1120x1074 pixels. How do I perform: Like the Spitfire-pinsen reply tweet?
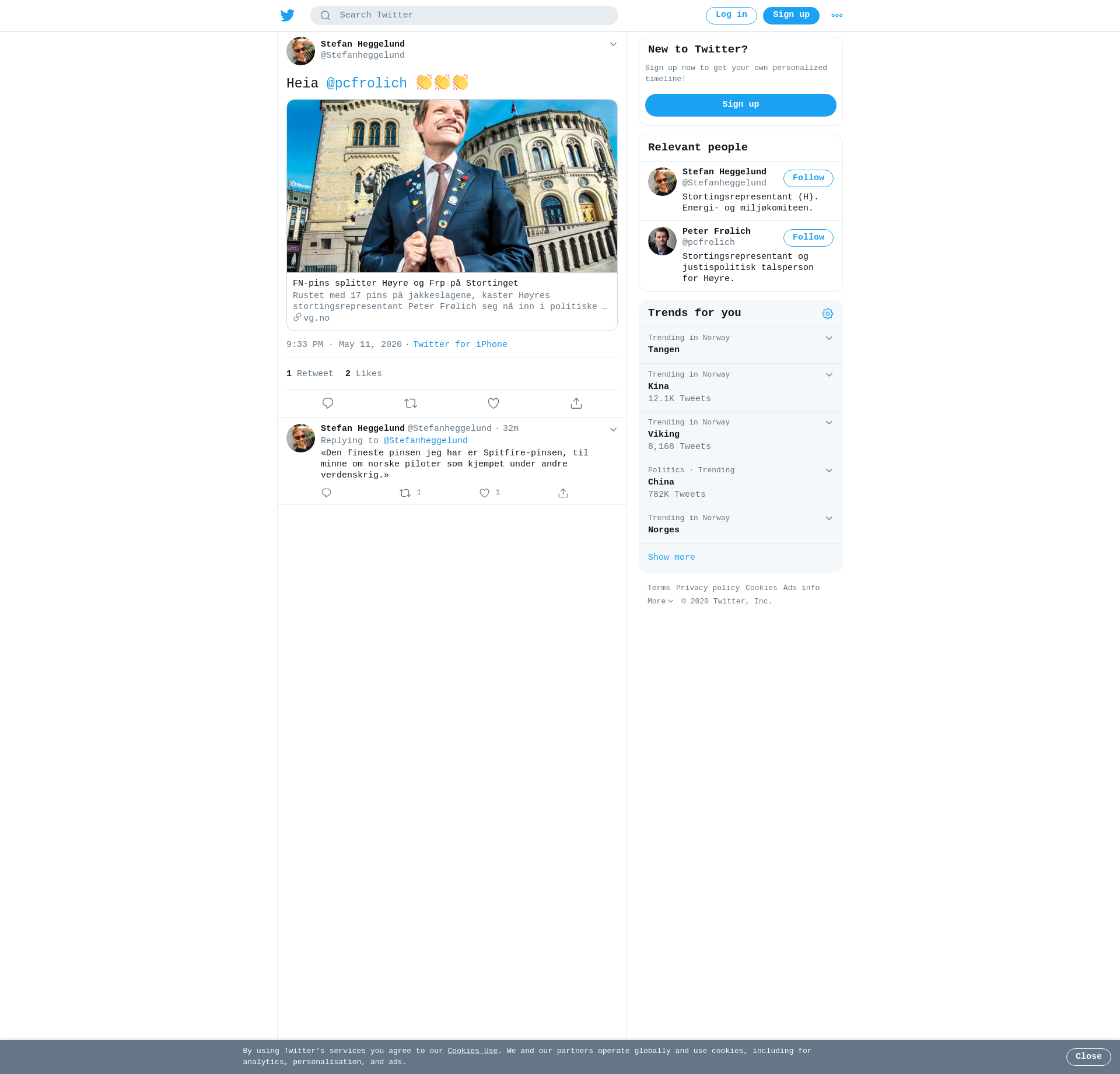(484, 493)
